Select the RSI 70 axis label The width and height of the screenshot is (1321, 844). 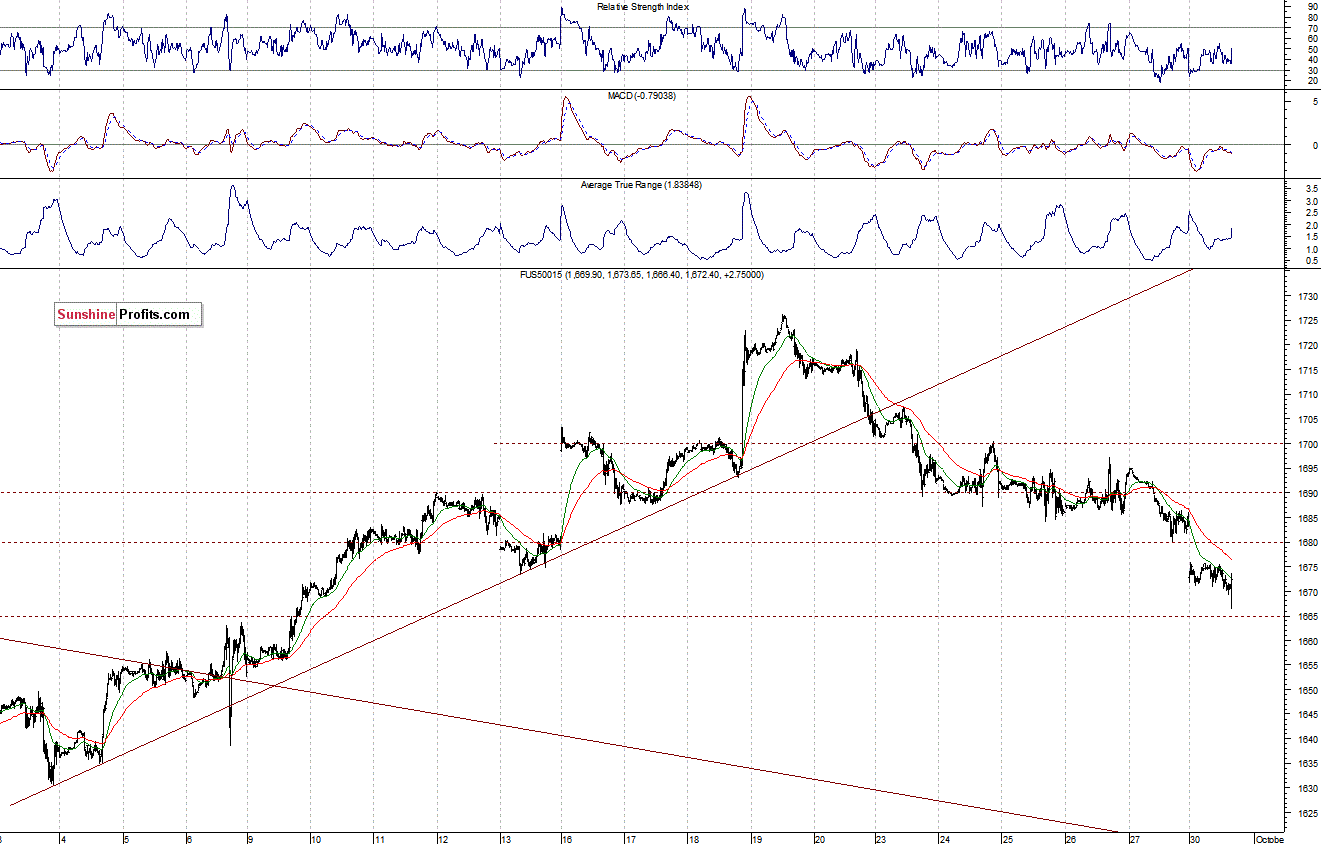pyautogui.click(x=1311, y=28)
